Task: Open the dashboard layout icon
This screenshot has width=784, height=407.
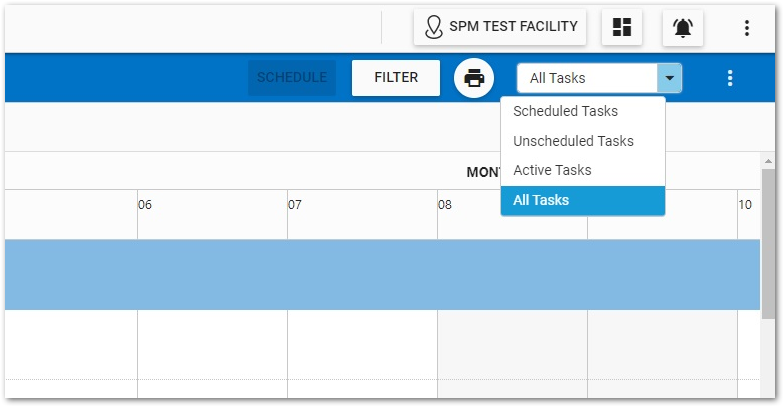Action: pyautogui.click(x=622, y=27)
